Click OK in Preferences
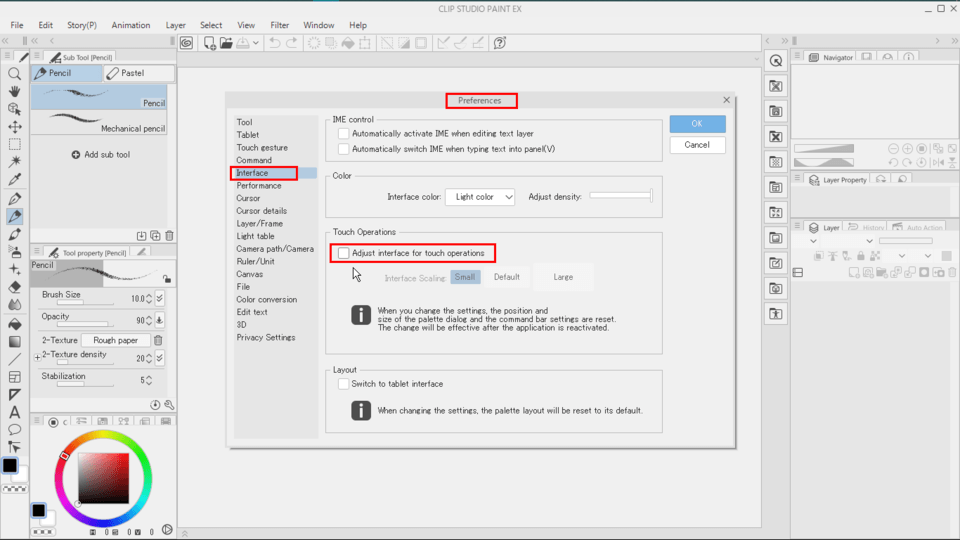The width and height of the screenshot is (960, 540). (x=697, y=124)
